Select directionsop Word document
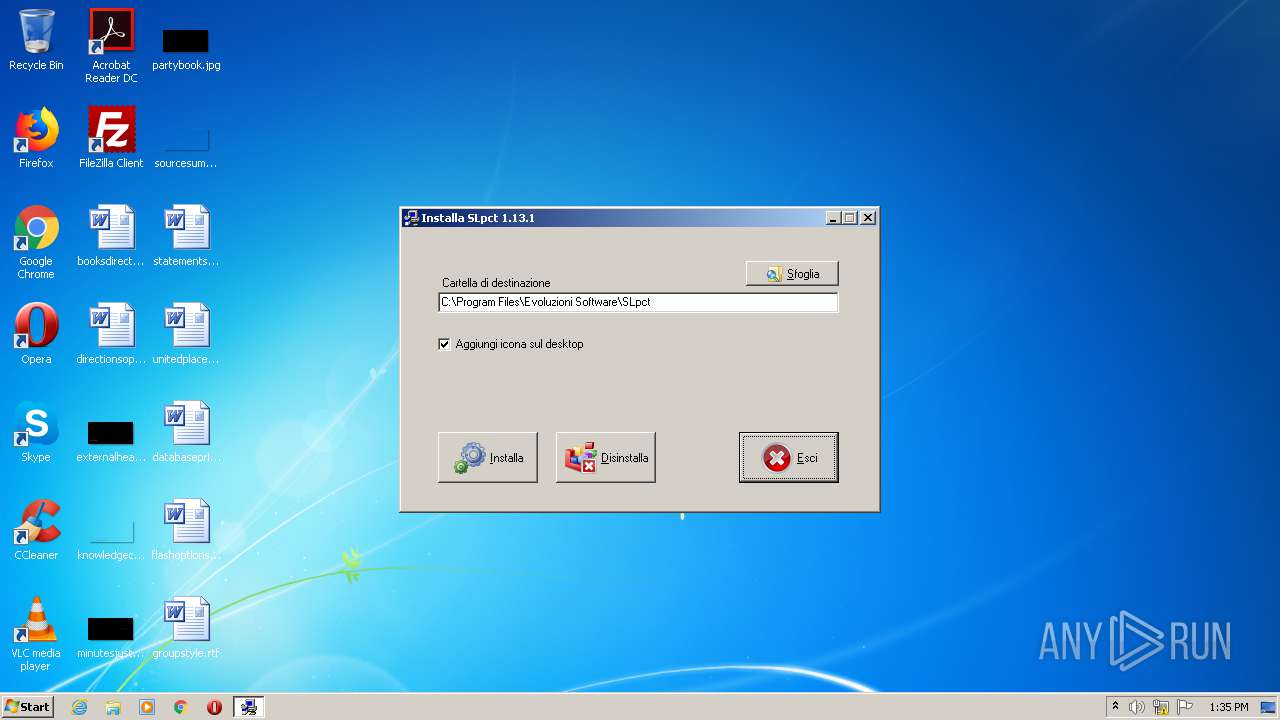 [111, 334]
